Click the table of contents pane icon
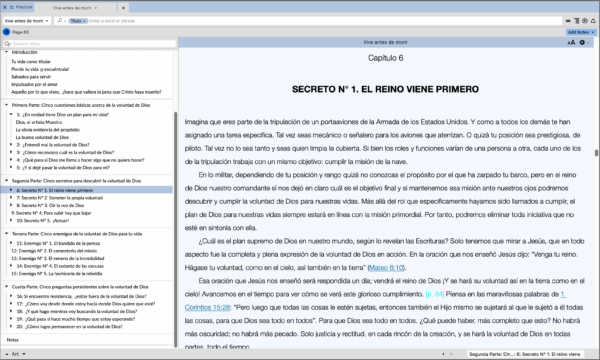Viewport: 600px width, 360px height. [576, 21]
